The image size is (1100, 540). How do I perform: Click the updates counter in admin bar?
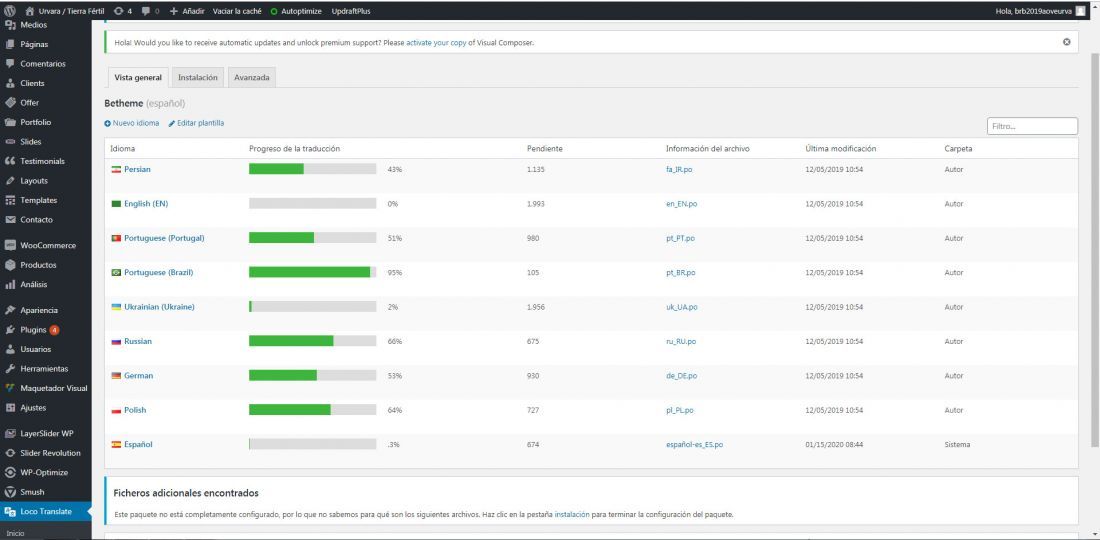pyautogui.click(x=123, y=11)
